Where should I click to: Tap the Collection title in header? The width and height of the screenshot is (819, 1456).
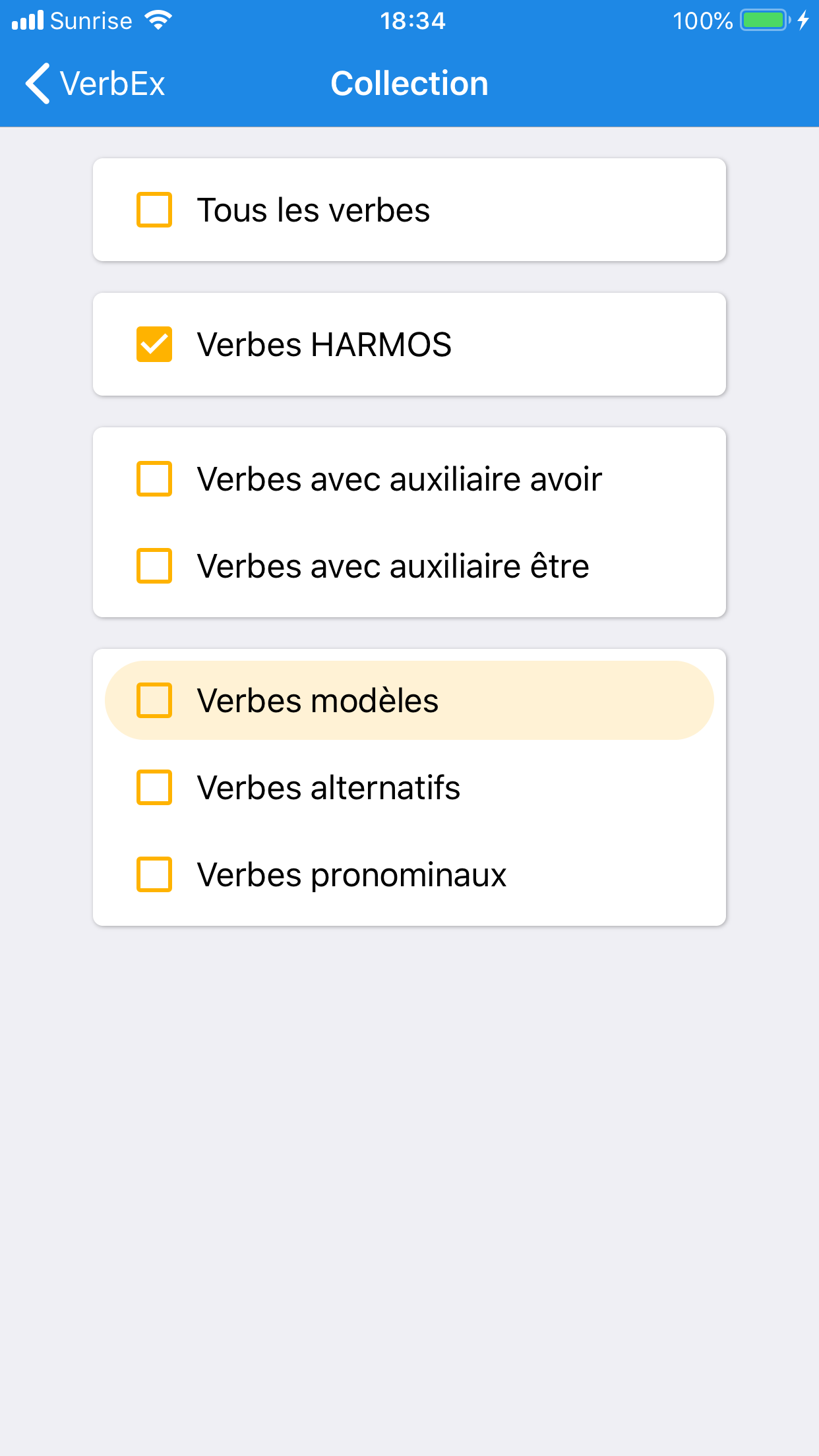point(409,84)
